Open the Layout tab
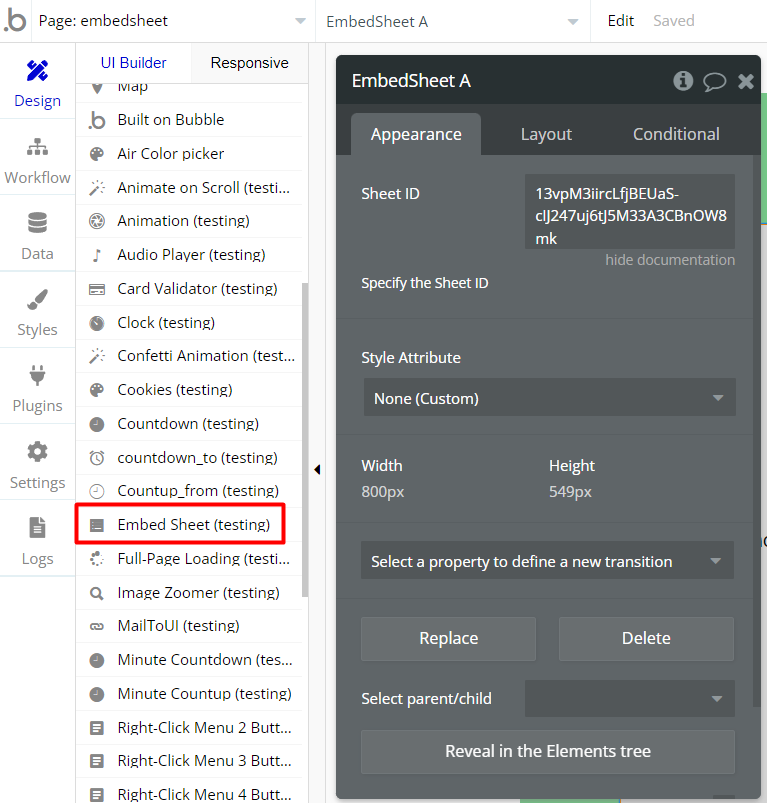767x803 pixels. coord(546,133)
